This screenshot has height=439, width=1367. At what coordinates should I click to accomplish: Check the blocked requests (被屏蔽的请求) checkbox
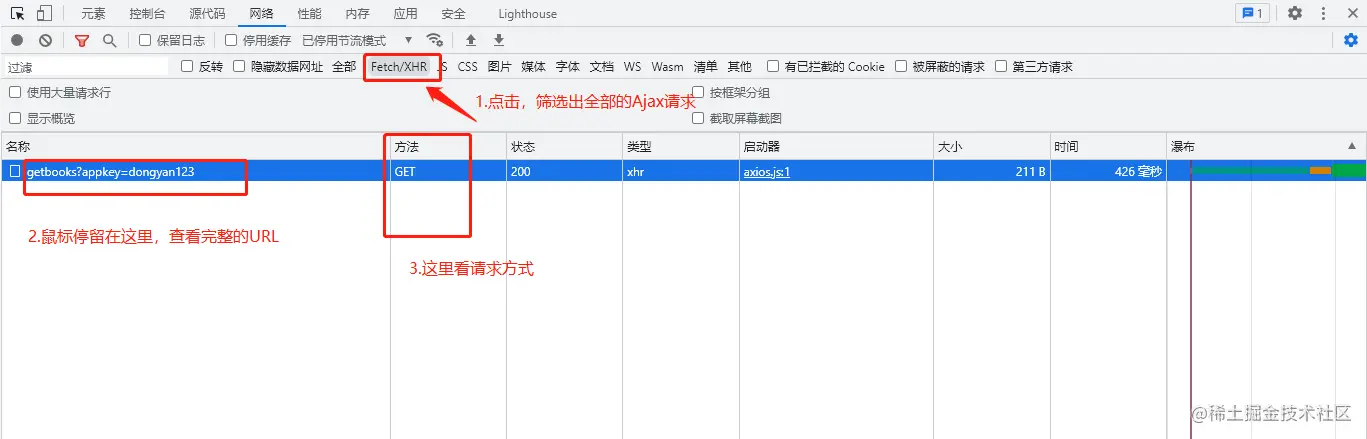coord(901,66)
